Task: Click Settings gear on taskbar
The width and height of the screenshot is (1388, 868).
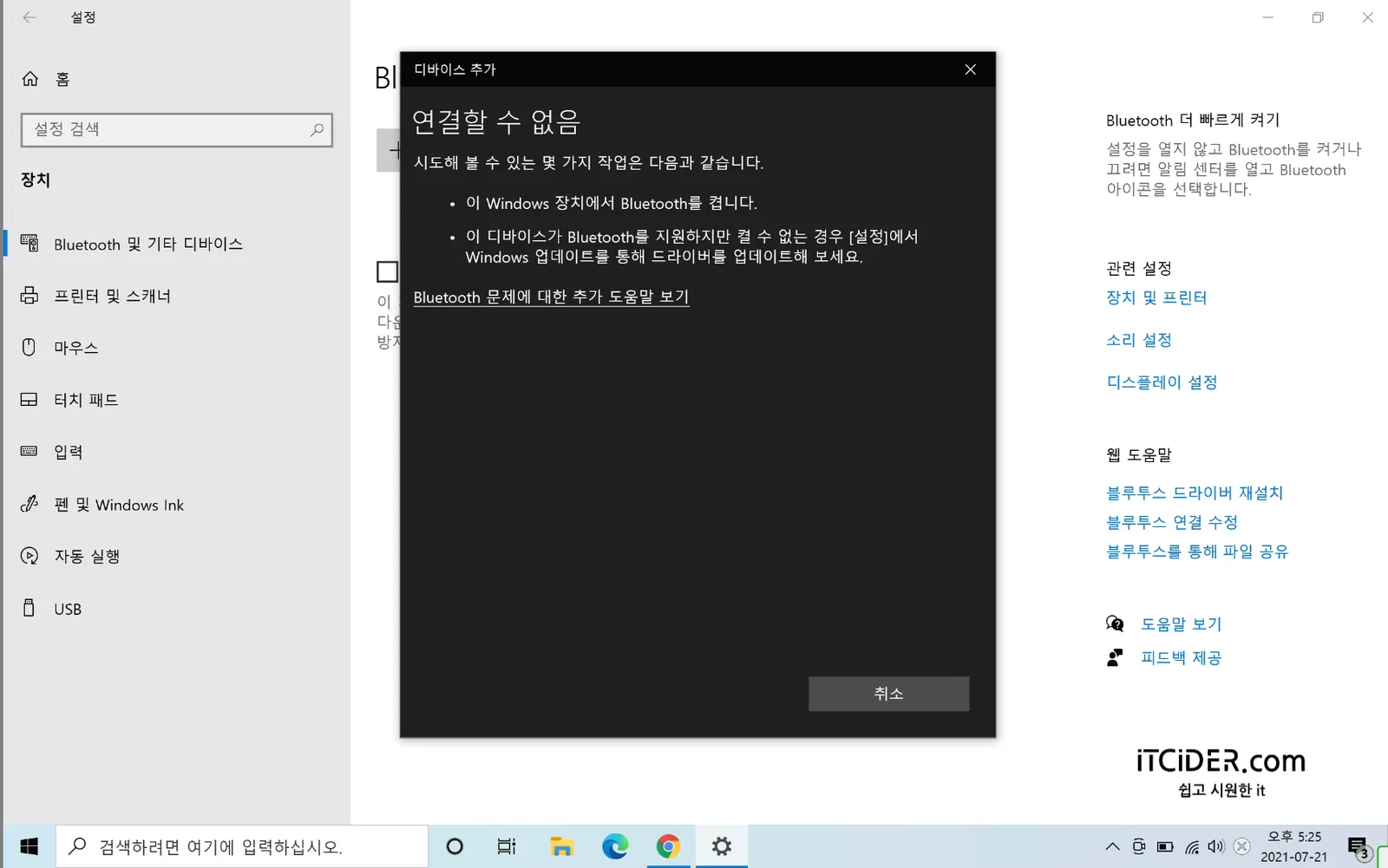Action: pos(722,846)
